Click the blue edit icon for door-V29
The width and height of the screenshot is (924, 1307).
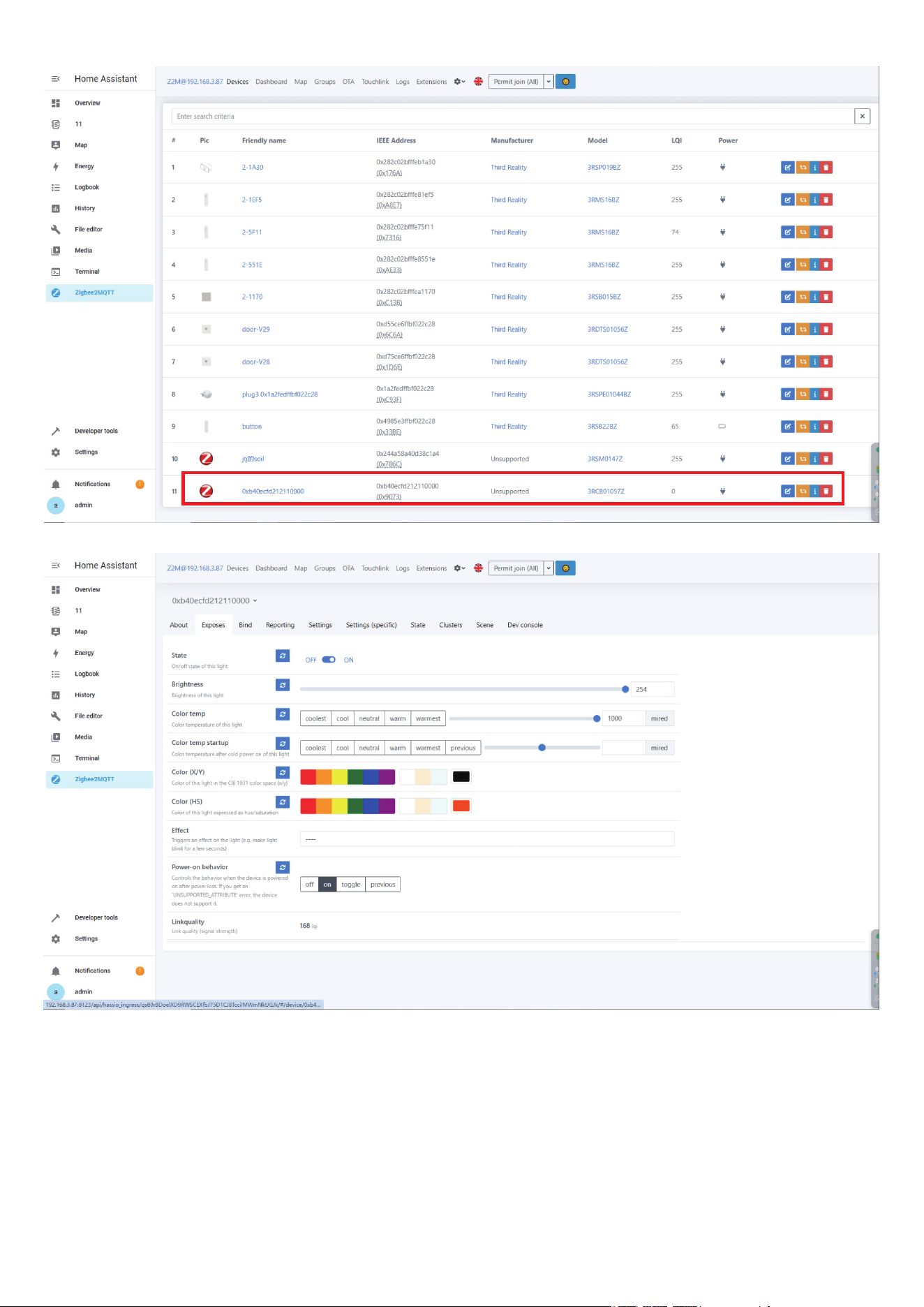click(x=787, y=330)
